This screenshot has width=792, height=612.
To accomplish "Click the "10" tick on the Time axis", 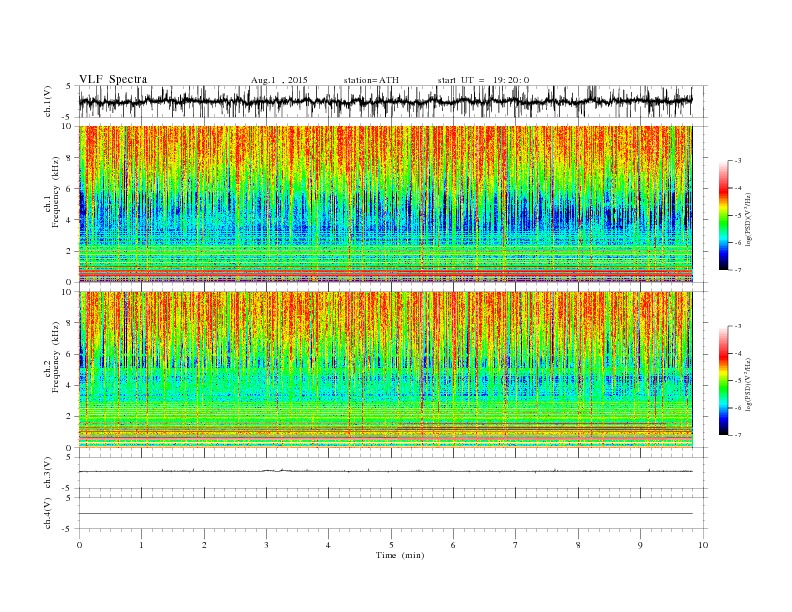I will pyautogui.click(x=703, y=545).
